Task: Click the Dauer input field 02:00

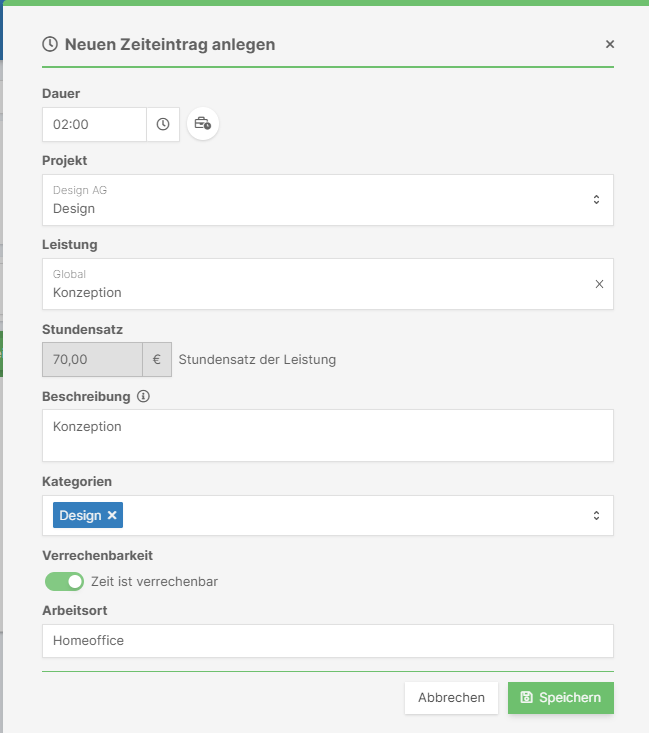Action: pos(94,124)
